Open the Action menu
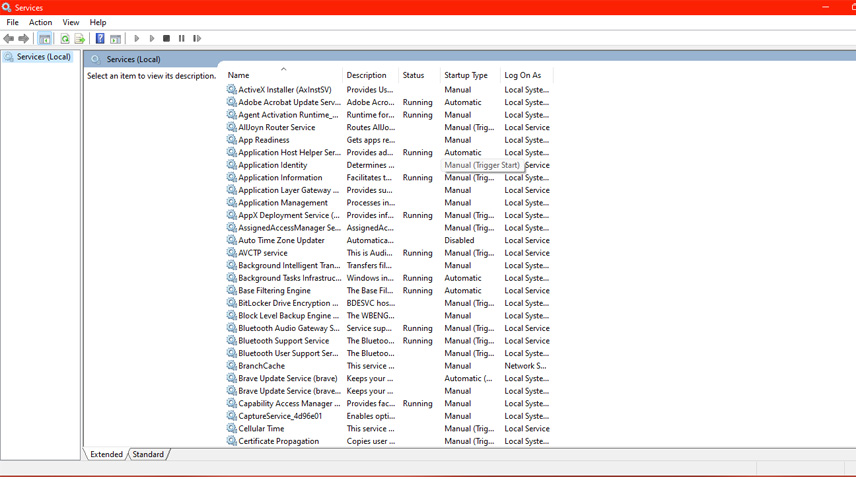Viewport: 856px width, 482px height. pos(40,22)
